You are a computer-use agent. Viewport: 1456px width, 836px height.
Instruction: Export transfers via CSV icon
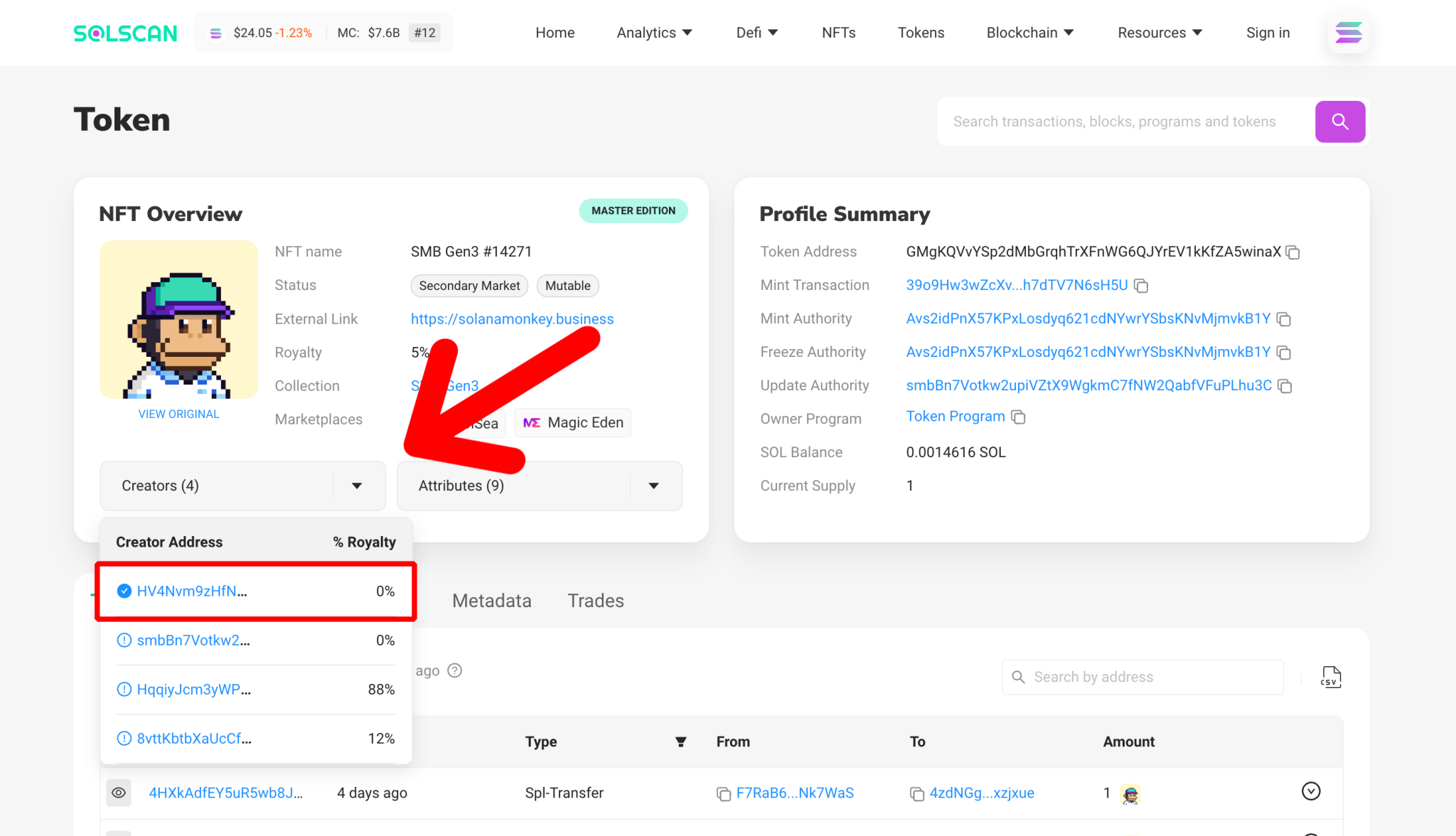(x=1331, y=677)
